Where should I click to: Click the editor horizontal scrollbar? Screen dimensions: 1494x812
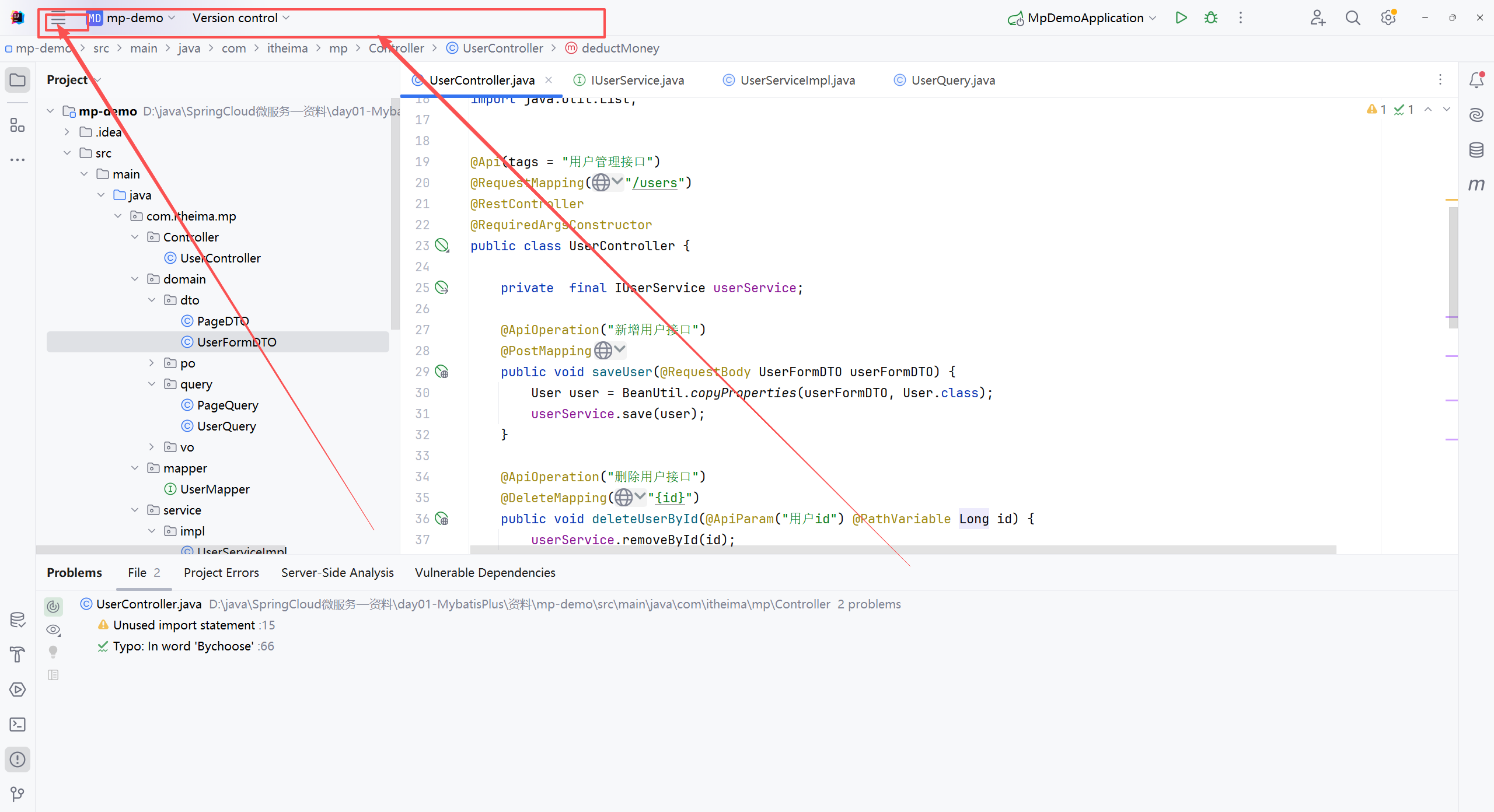click(902, 549)
